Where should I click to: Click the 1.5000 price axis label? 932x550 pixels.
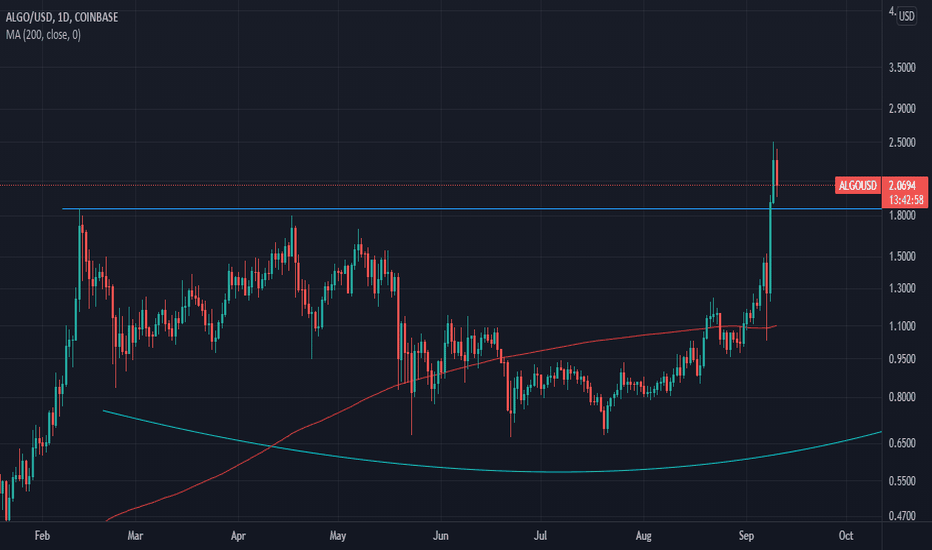(x=902, y=256)
